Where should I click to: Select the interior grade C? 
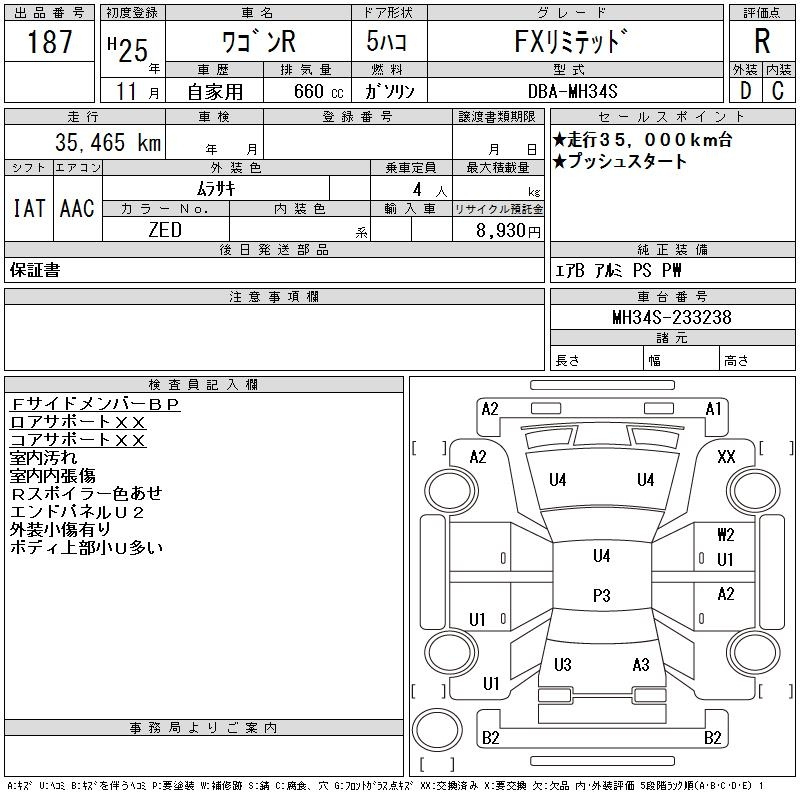point(778,91)
